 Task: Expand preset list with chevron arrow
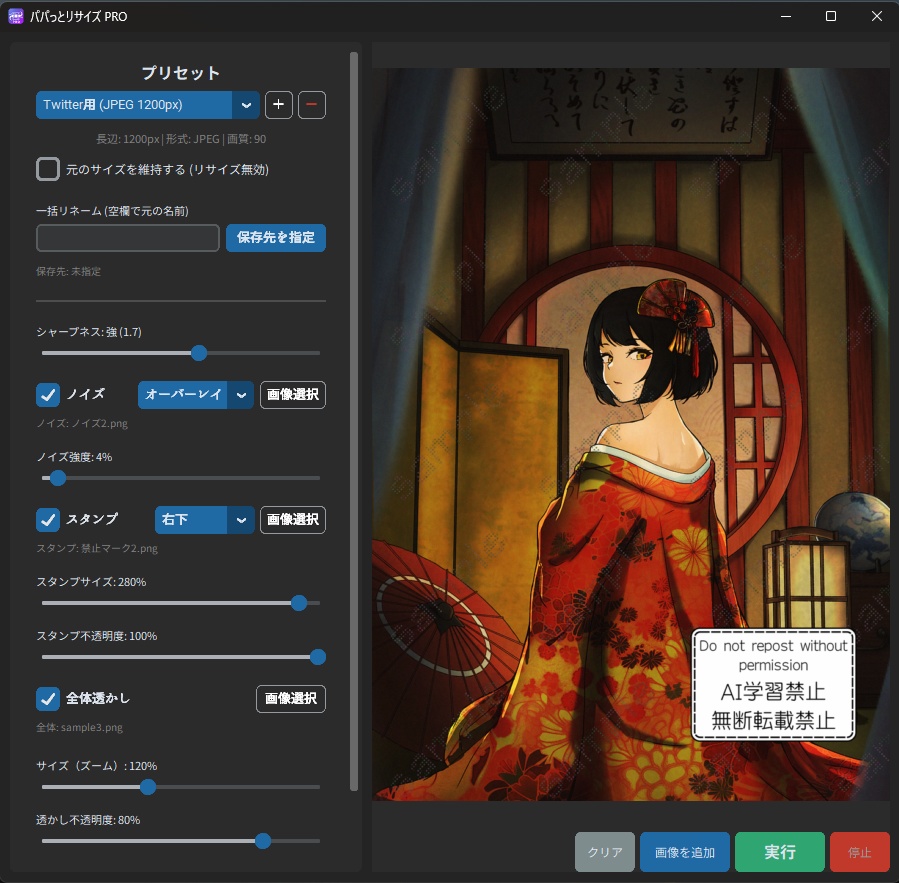tap(246, 105)
